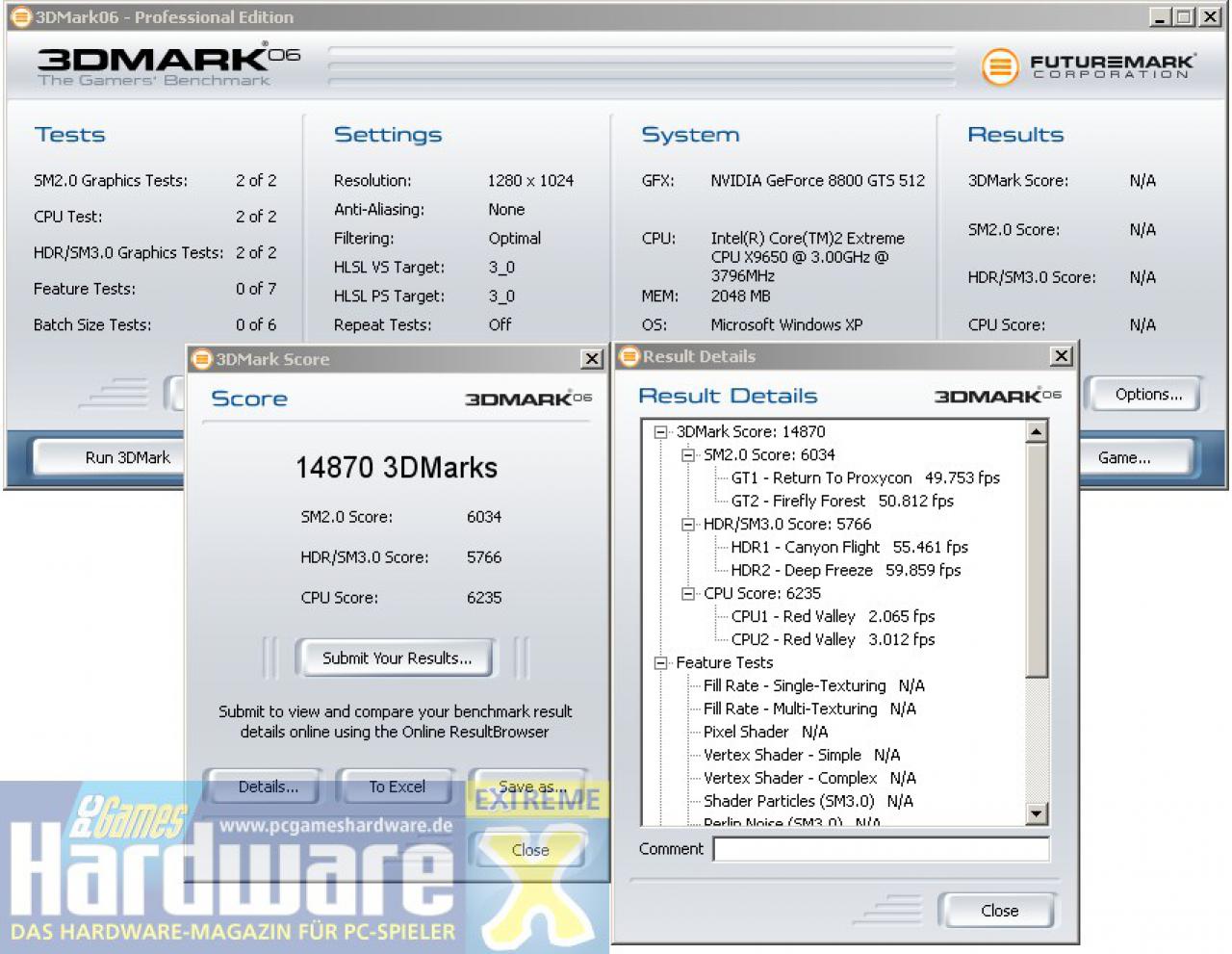Select HDR1 - Canyon Flight row

click(x=849, y=548)
